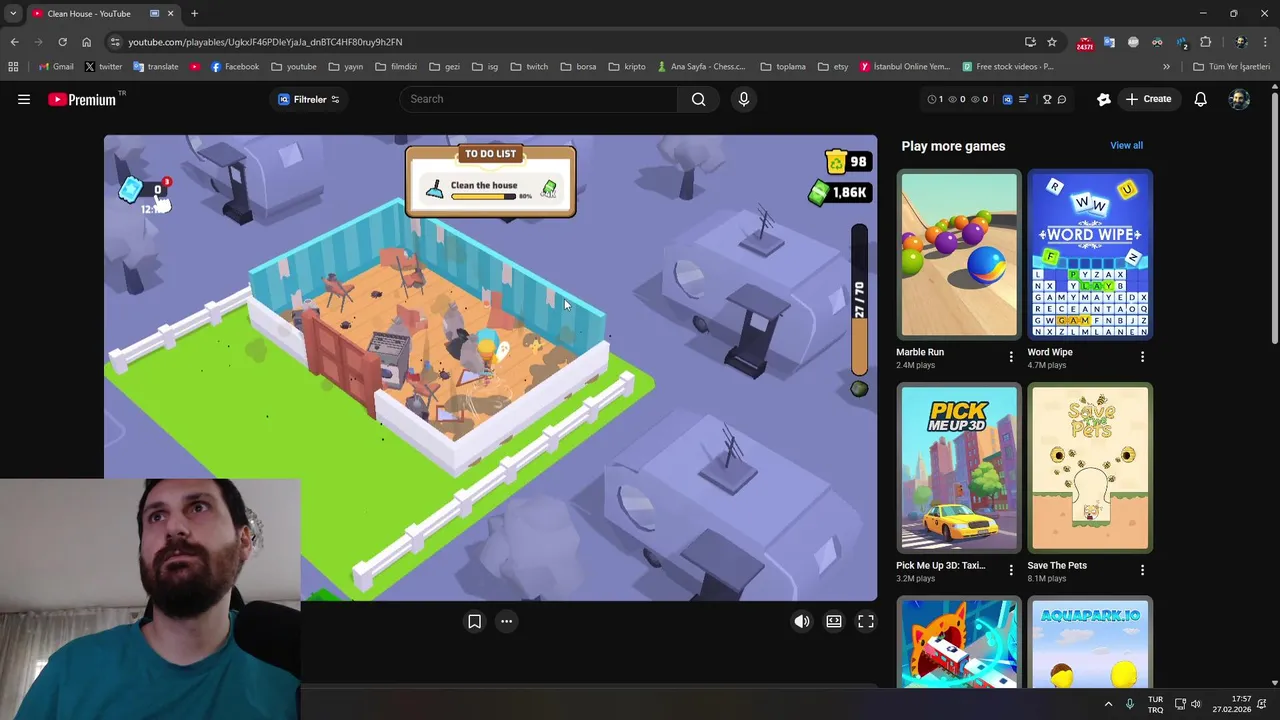Show more bookmarks with the double chevron
Image resolution: width=1280 pixels, height=720 pixels.
(x=1166, y=67)
